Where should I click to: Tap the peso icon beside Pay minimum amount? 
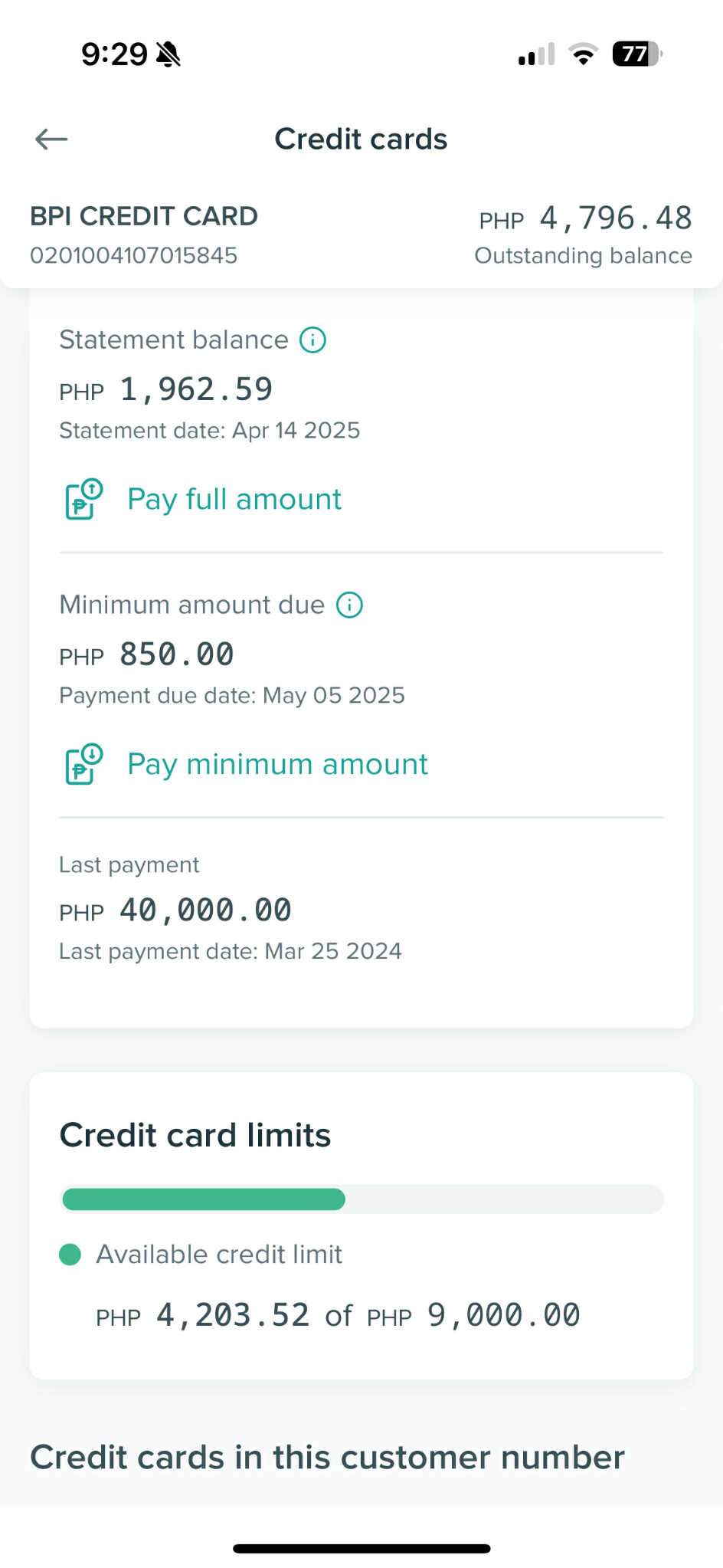coord(83,764)
